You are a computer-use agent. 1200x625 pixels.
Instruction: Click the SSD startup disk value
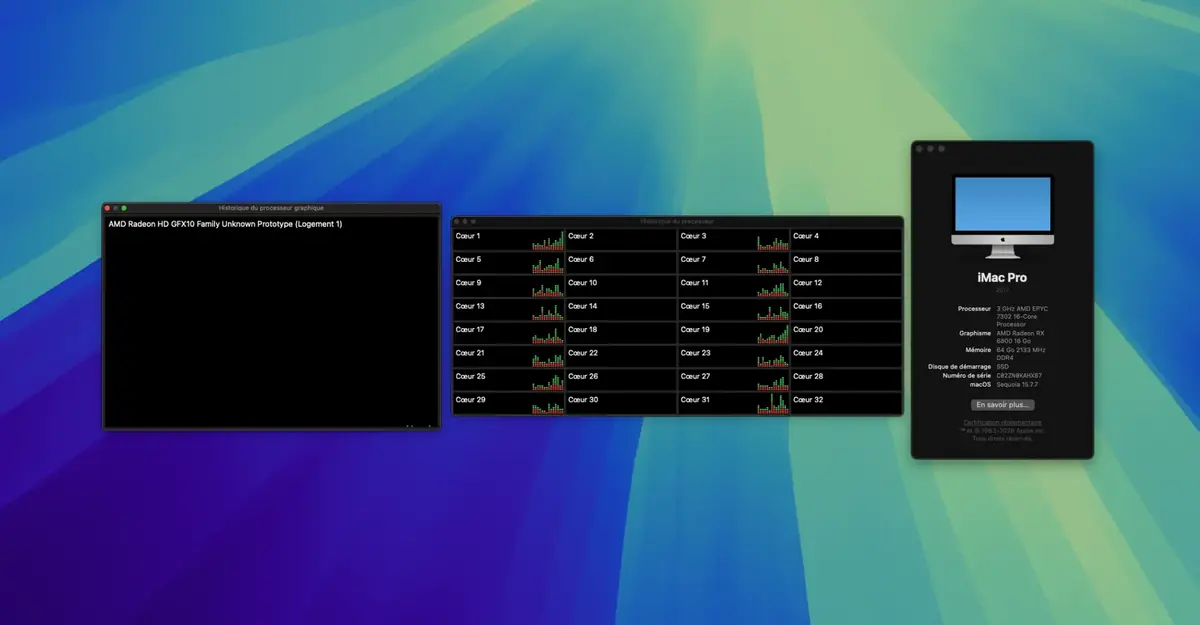(1002, 367)
